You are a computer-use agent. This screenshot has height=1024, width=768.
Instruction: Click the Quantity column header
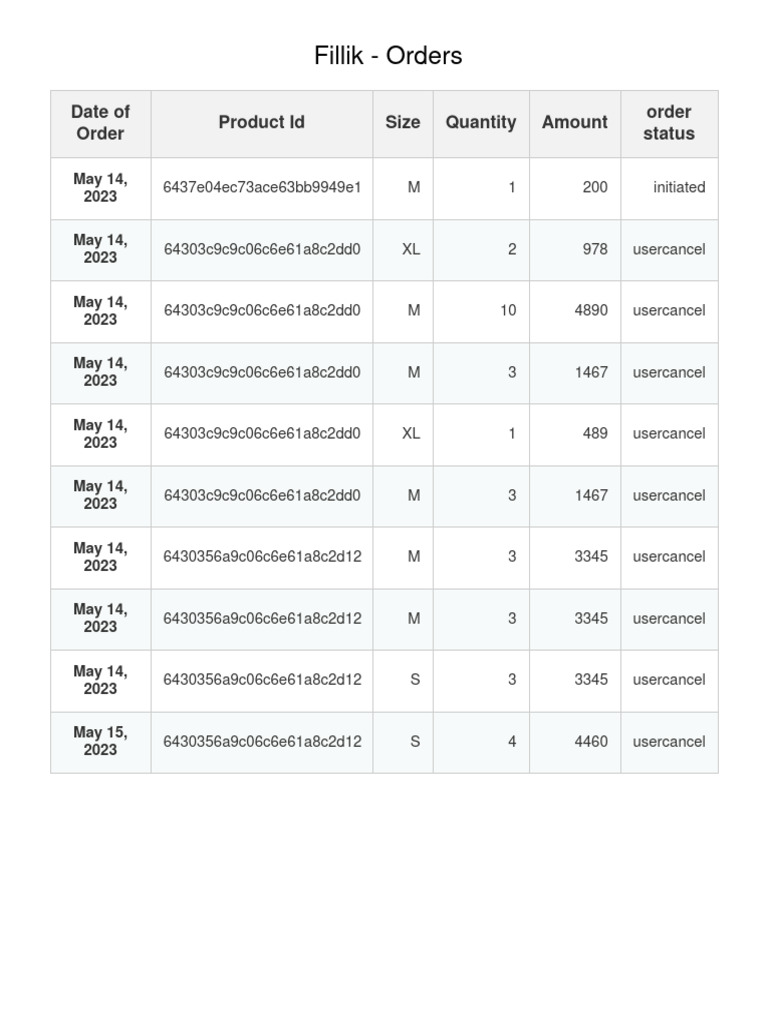pyautogui.click(x=481, y=123)
